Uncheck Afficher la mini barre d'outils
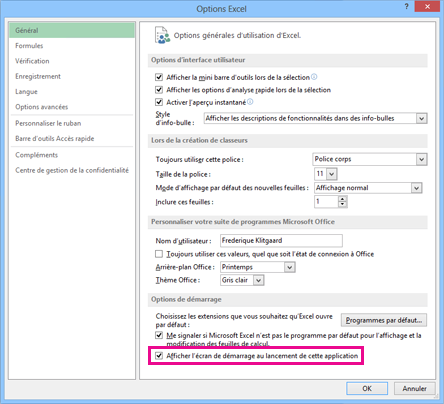Viewport: 444px width, 404px height. 159,77
